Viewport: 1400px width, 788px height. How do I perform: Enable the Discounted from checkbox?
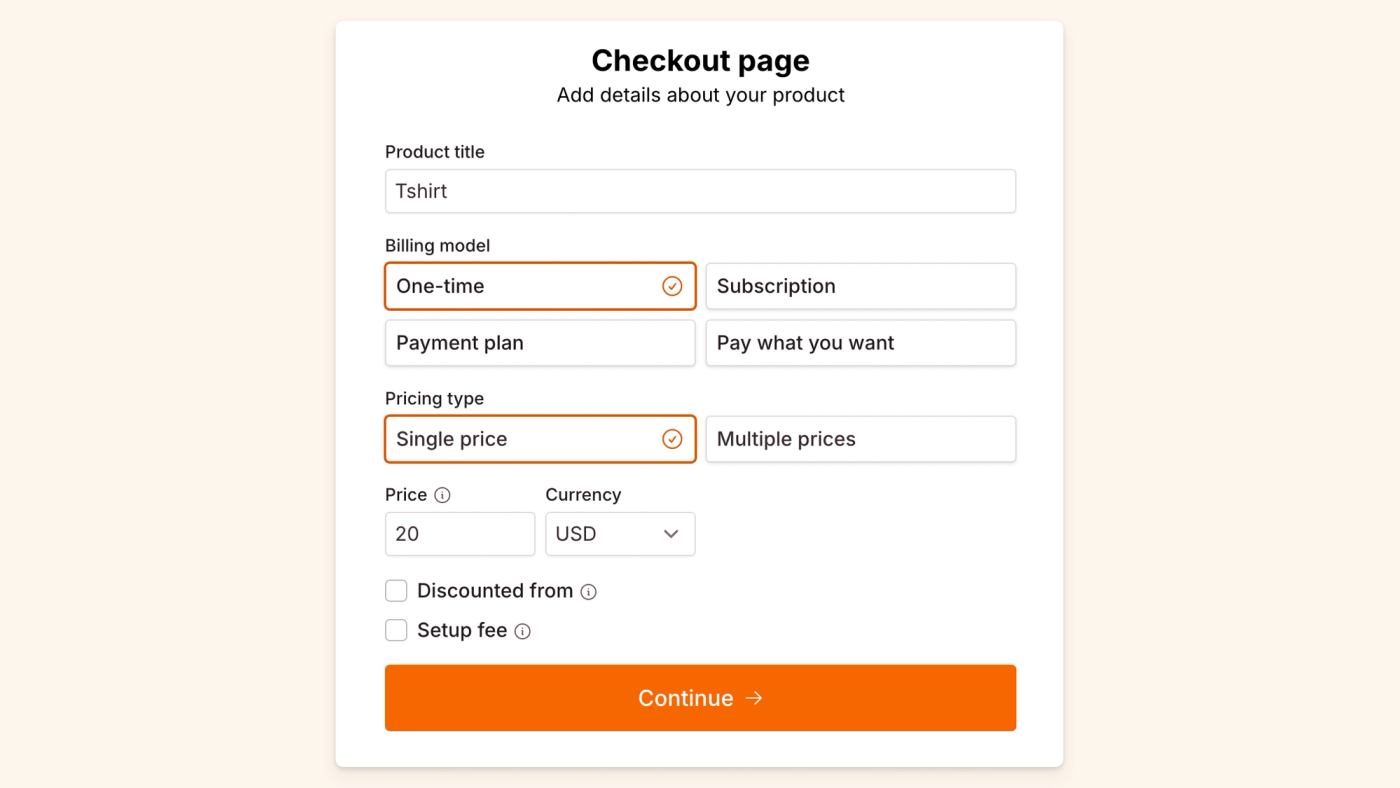point(396,591)
